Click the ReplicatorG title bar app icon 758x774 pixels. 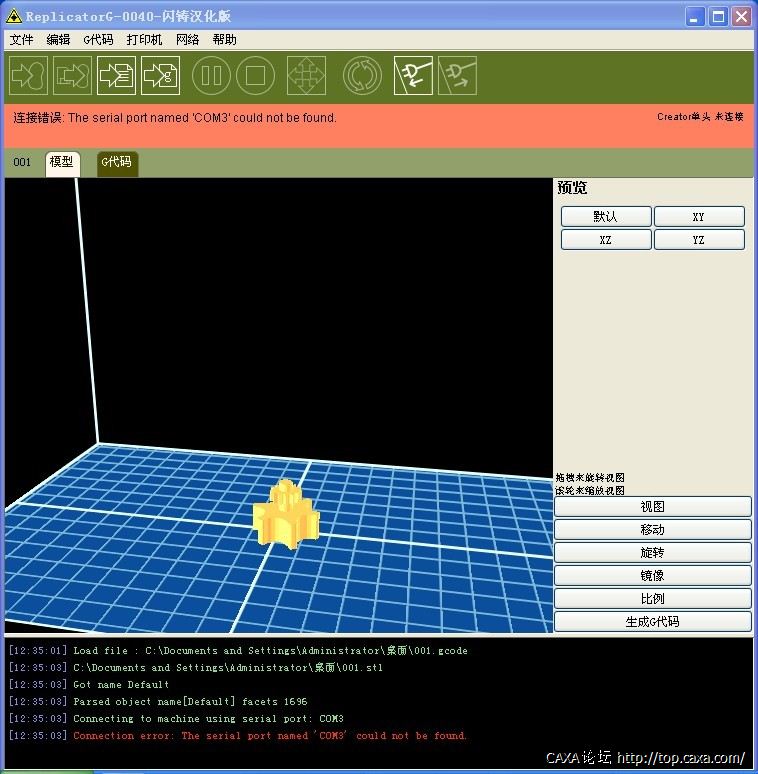pos(14,16)
